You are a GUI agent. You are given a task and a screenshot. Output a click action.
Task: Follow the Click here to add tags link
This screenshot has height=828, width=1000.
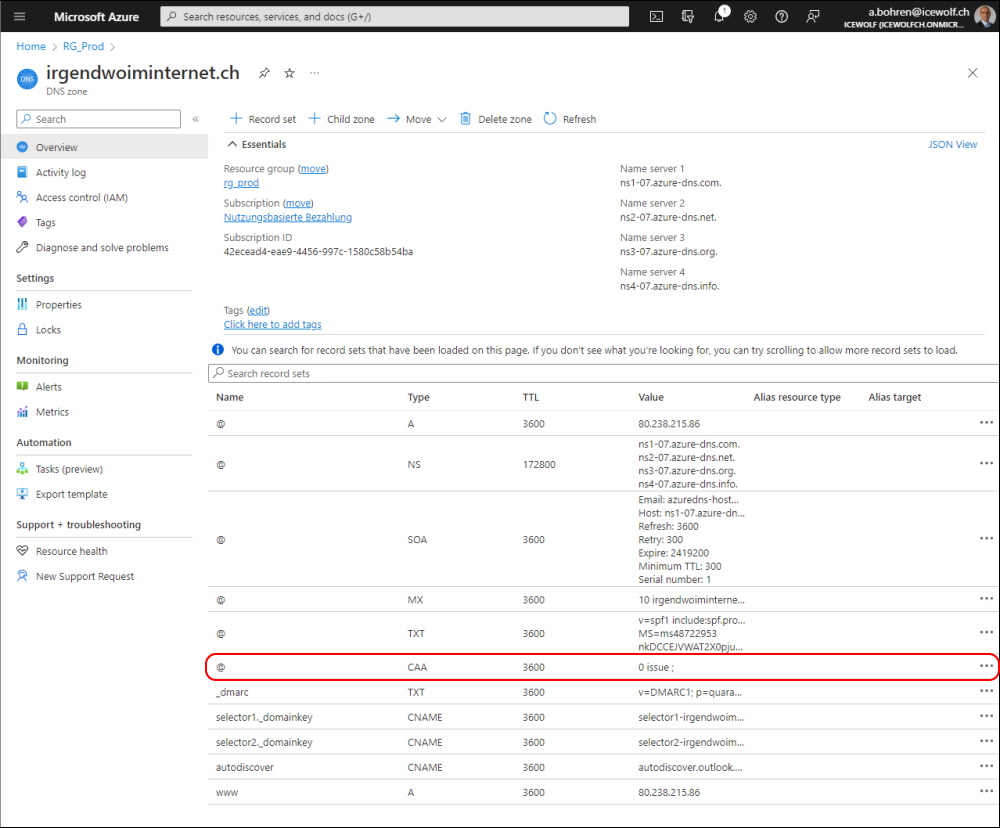[272, 325]
